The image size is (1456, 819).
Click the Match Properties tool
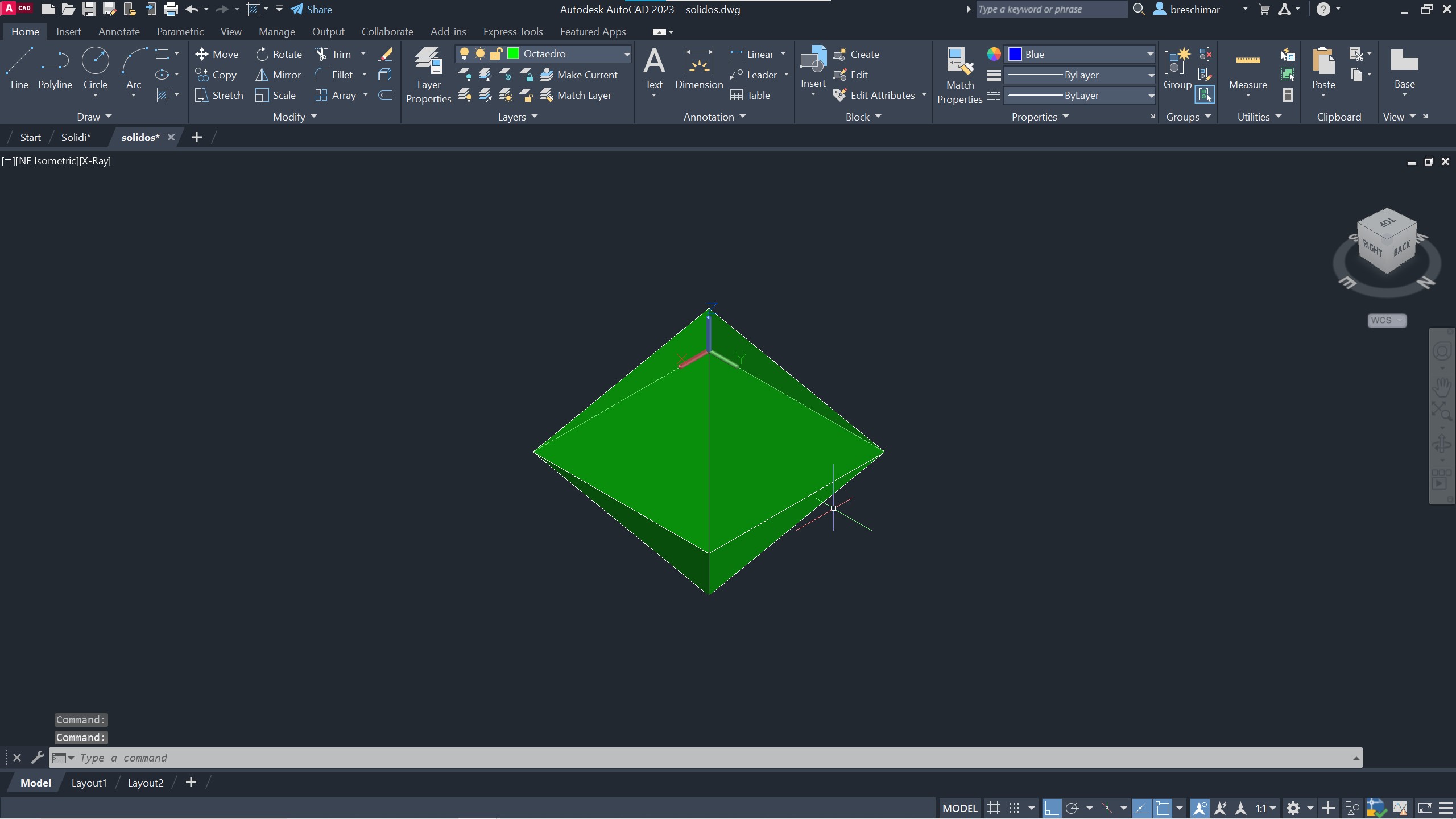(959, 75)
